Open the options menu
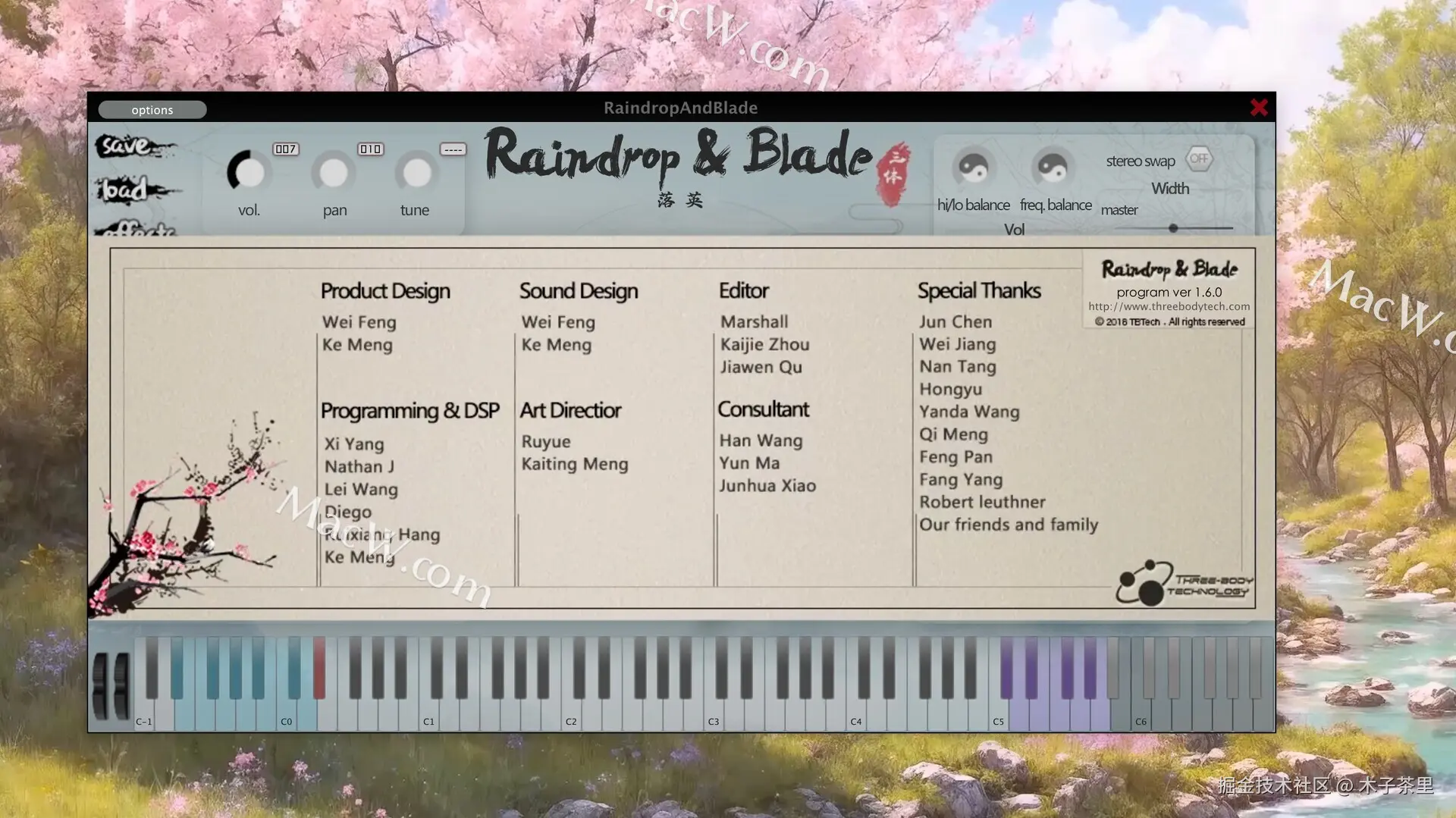The height and width of the screenshot is (818, 1456). (x=152, y=110)
